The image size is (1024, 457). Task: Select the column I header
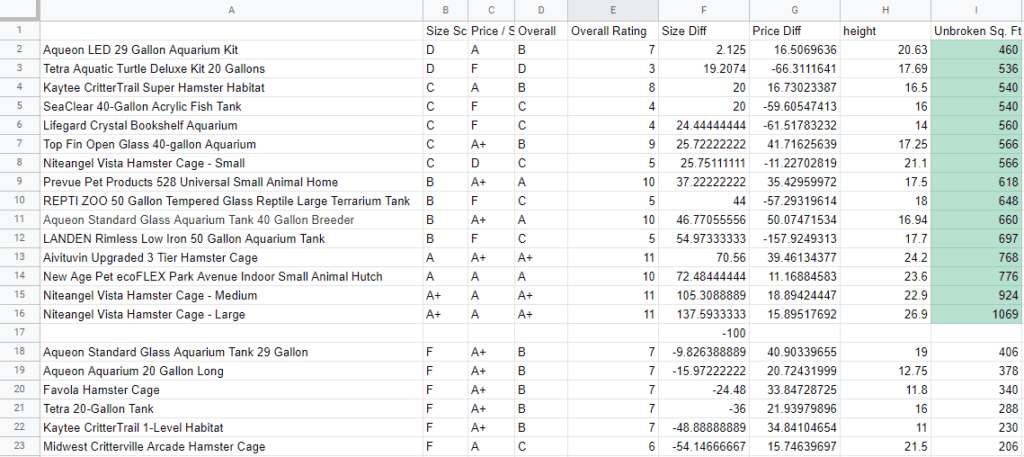(x=977, y=9)
